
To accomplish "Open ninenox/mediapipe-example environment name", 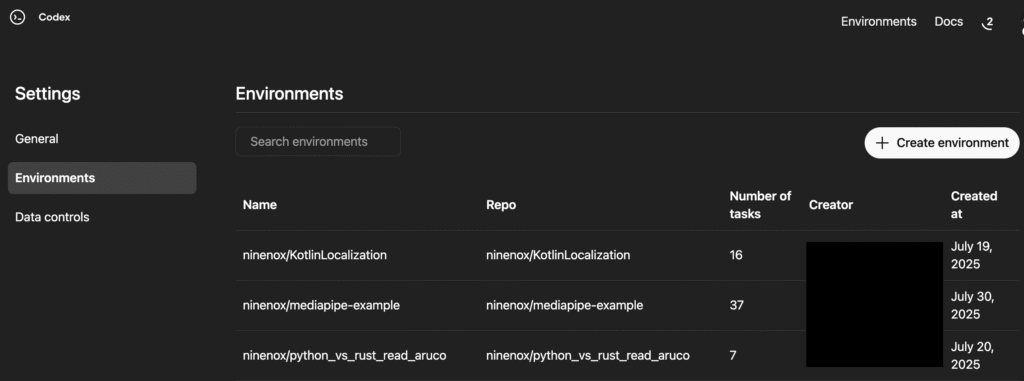I will (321, 305).
